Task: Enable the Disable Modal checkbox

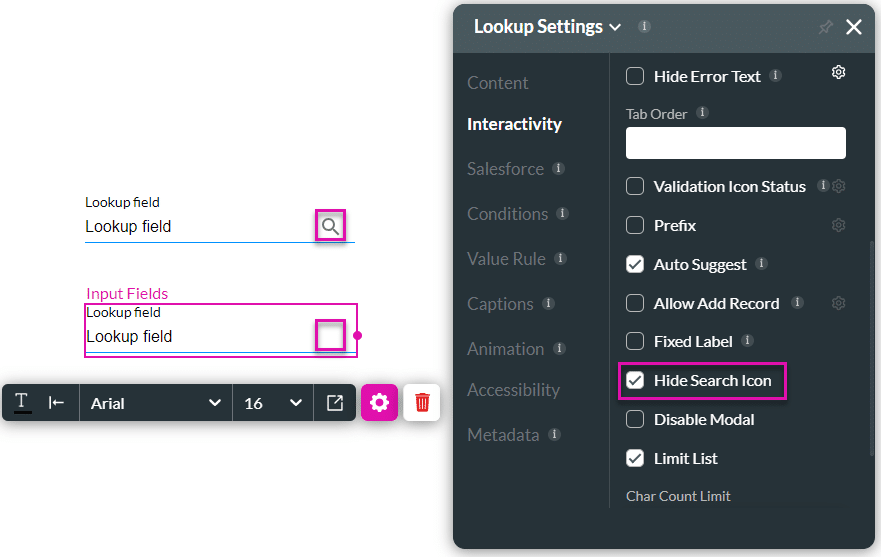Action: tap(635, 420)
